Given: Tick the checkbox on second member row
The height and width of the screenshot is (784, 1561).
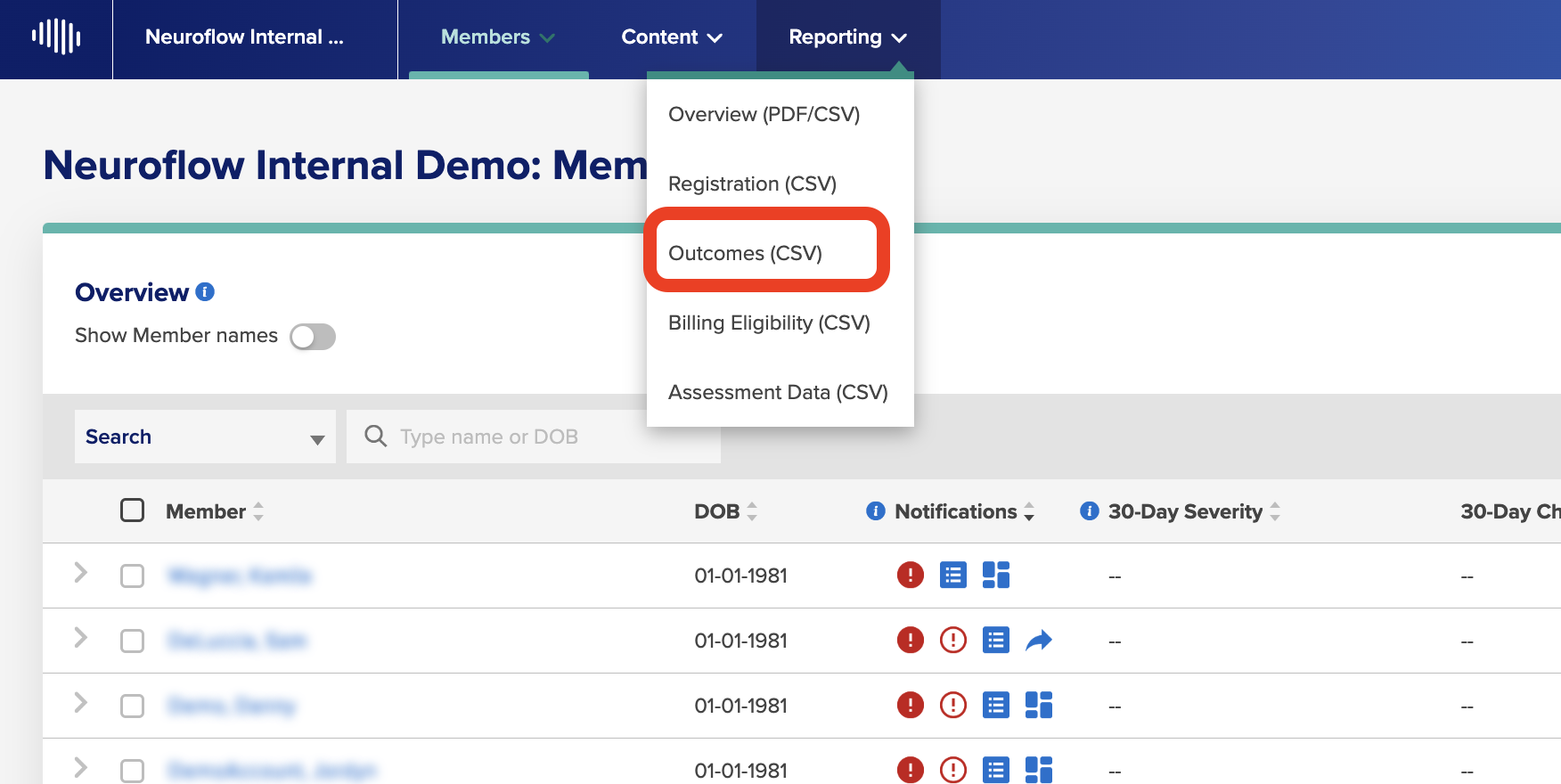Looking at the screenshot, I should click(x=132, y=641).
